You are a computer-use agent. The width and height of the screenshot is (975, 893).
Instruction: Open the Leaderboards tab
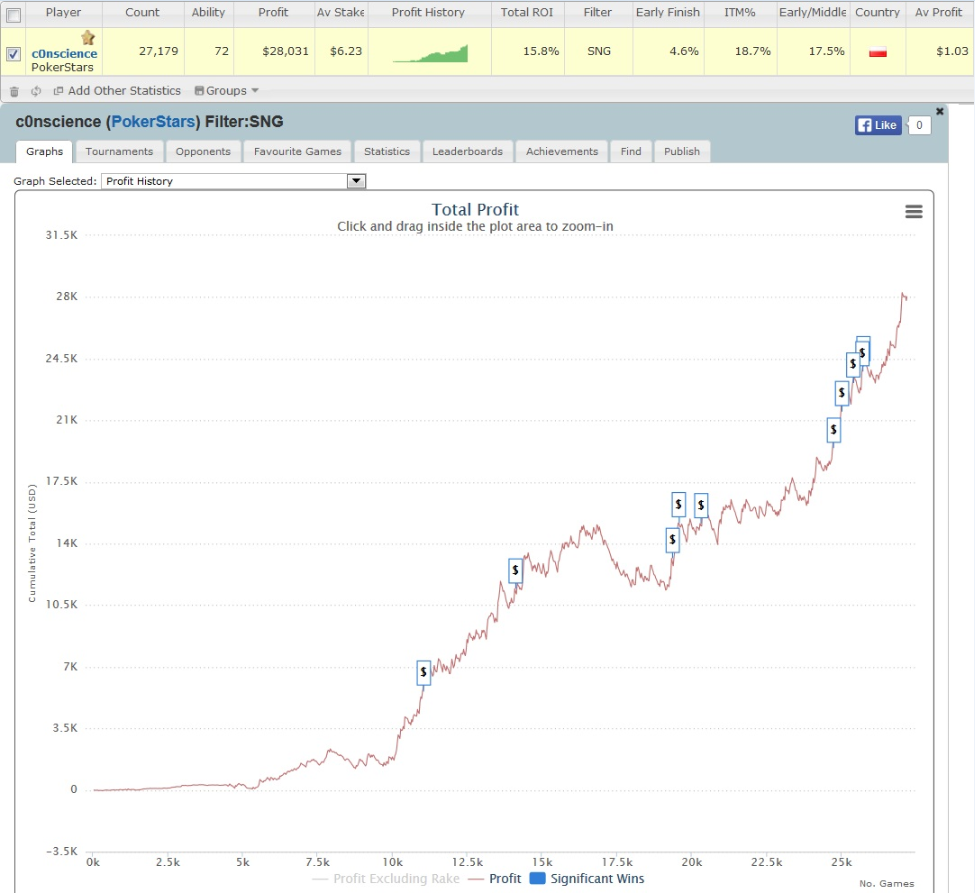point(468,151)
